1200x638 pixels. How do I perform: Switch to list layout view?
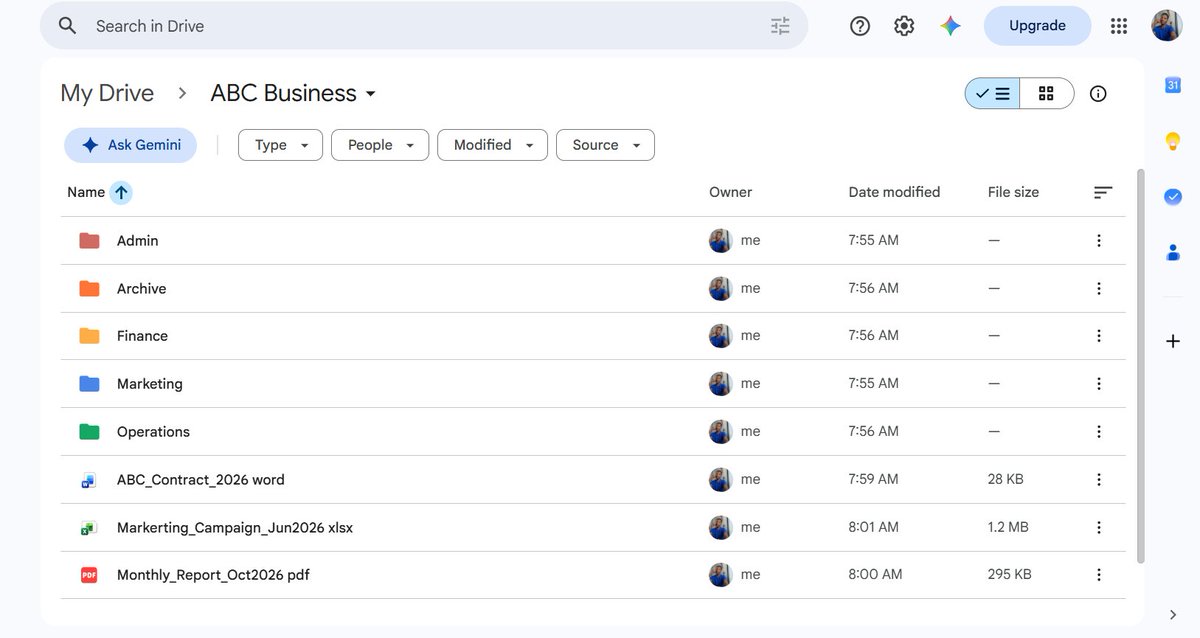[993, 93]
